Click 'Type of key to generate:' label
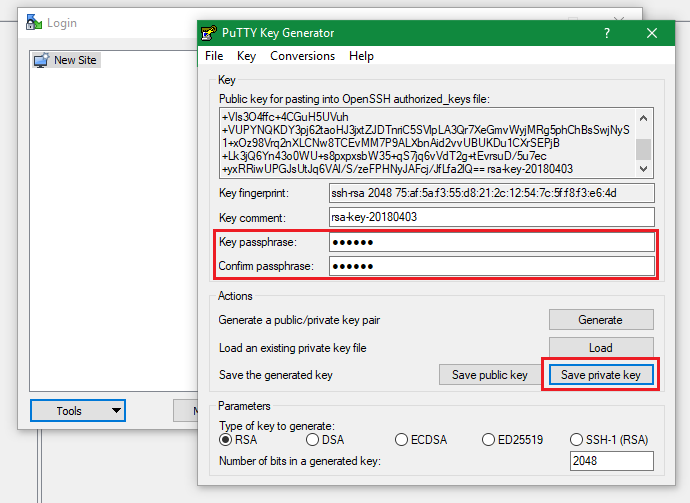690x503 pixels. 277,426
